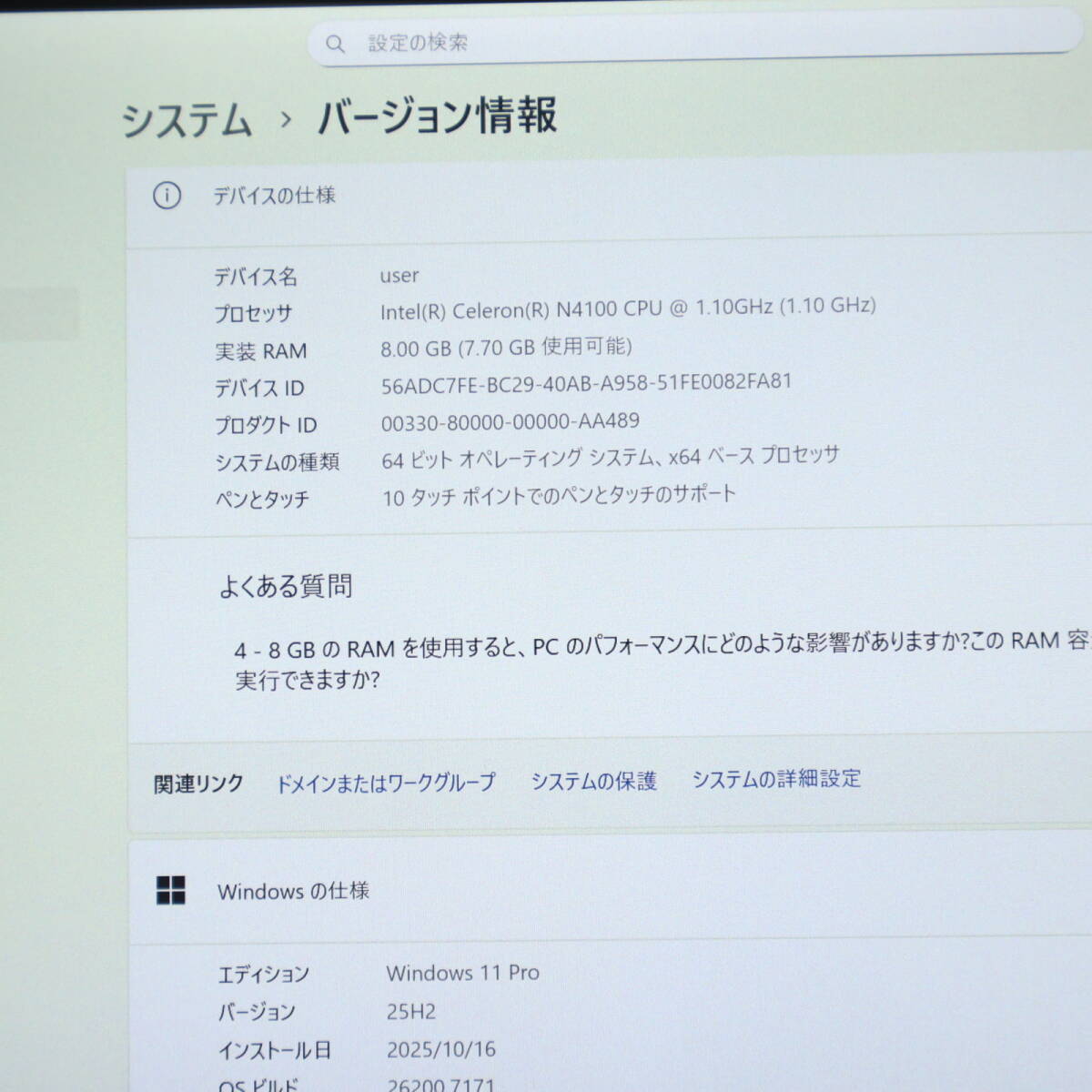Click the システムの種類 label
1092x1092 pixels.
click(278, 462)
